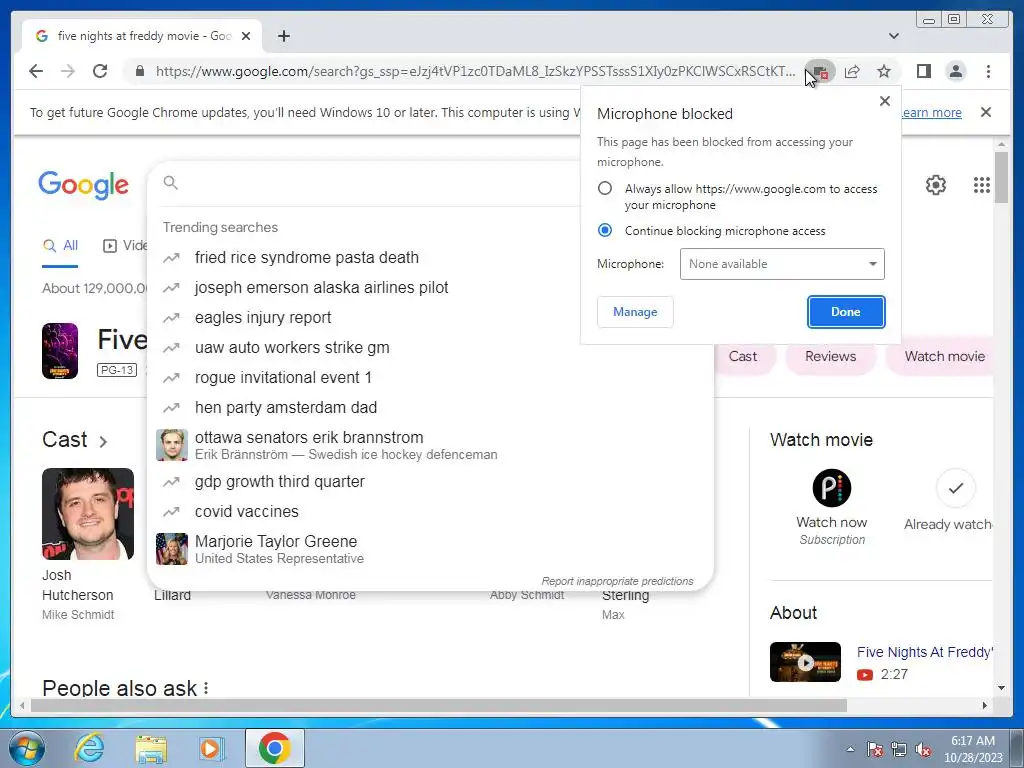Viewport: 1024px width, 768px height.
Task: Select the Cast chip
Action: [743, 357]
